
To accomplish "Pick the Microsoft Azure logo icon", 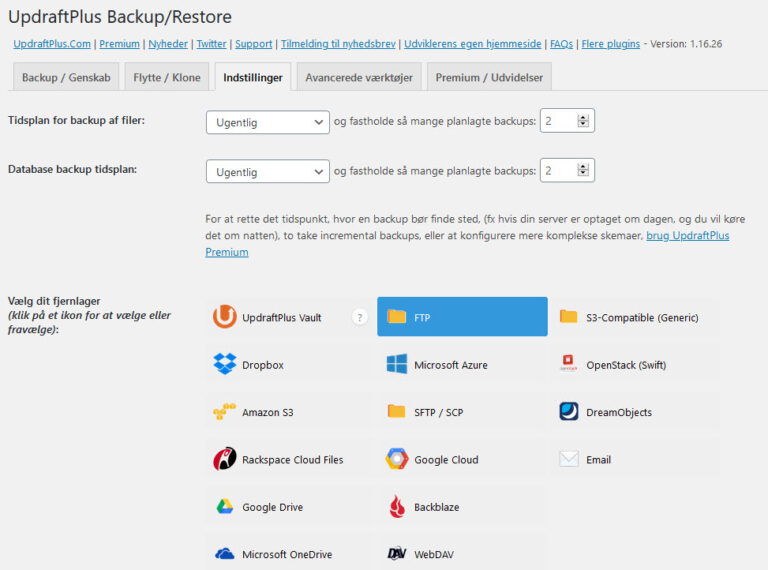I will 397,364.
